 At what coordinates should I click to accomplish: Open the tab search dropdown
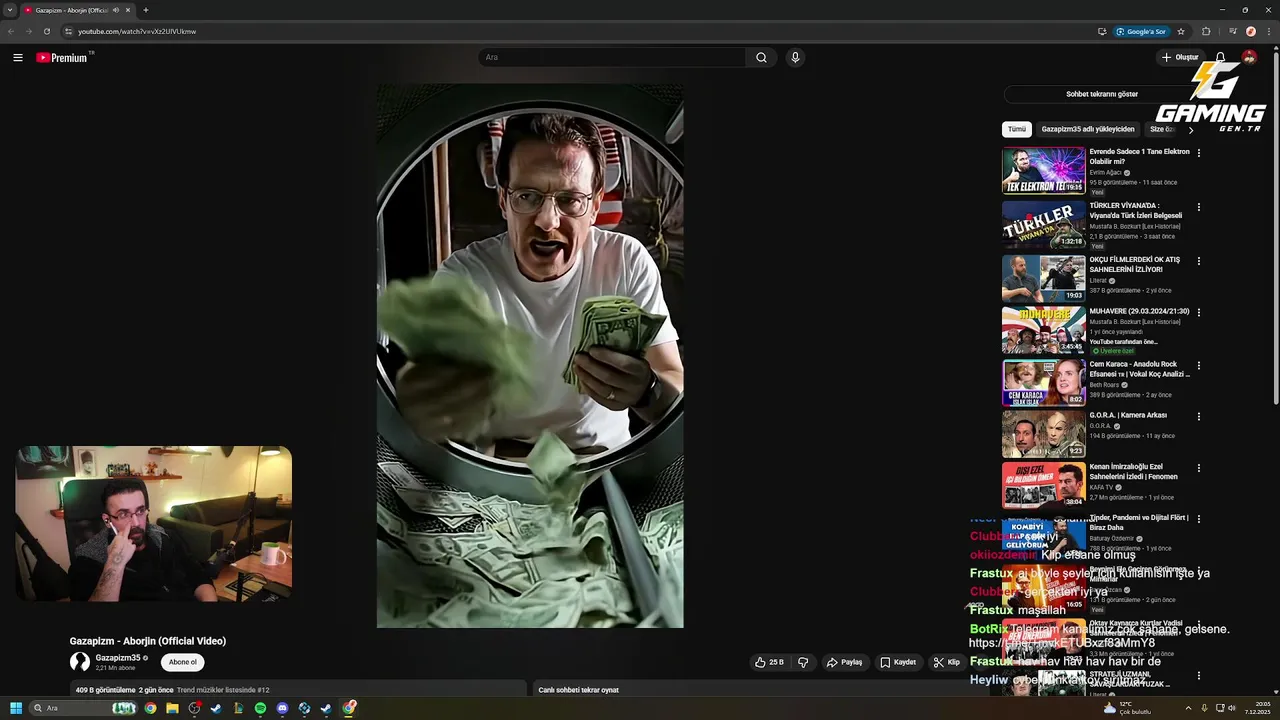[x=10, y=10]
